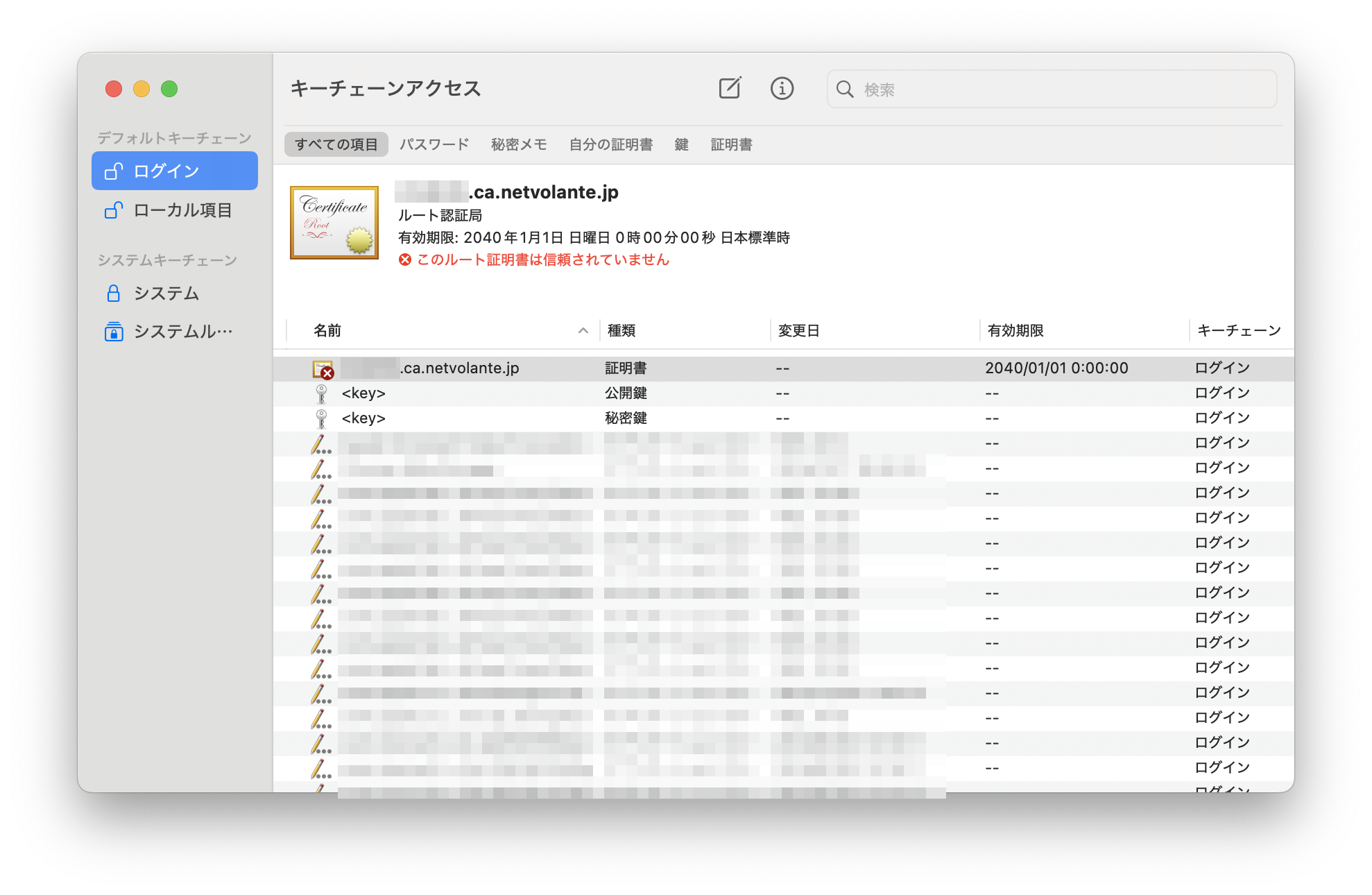Select the 自分の証明書 filter

click(611, 144)
